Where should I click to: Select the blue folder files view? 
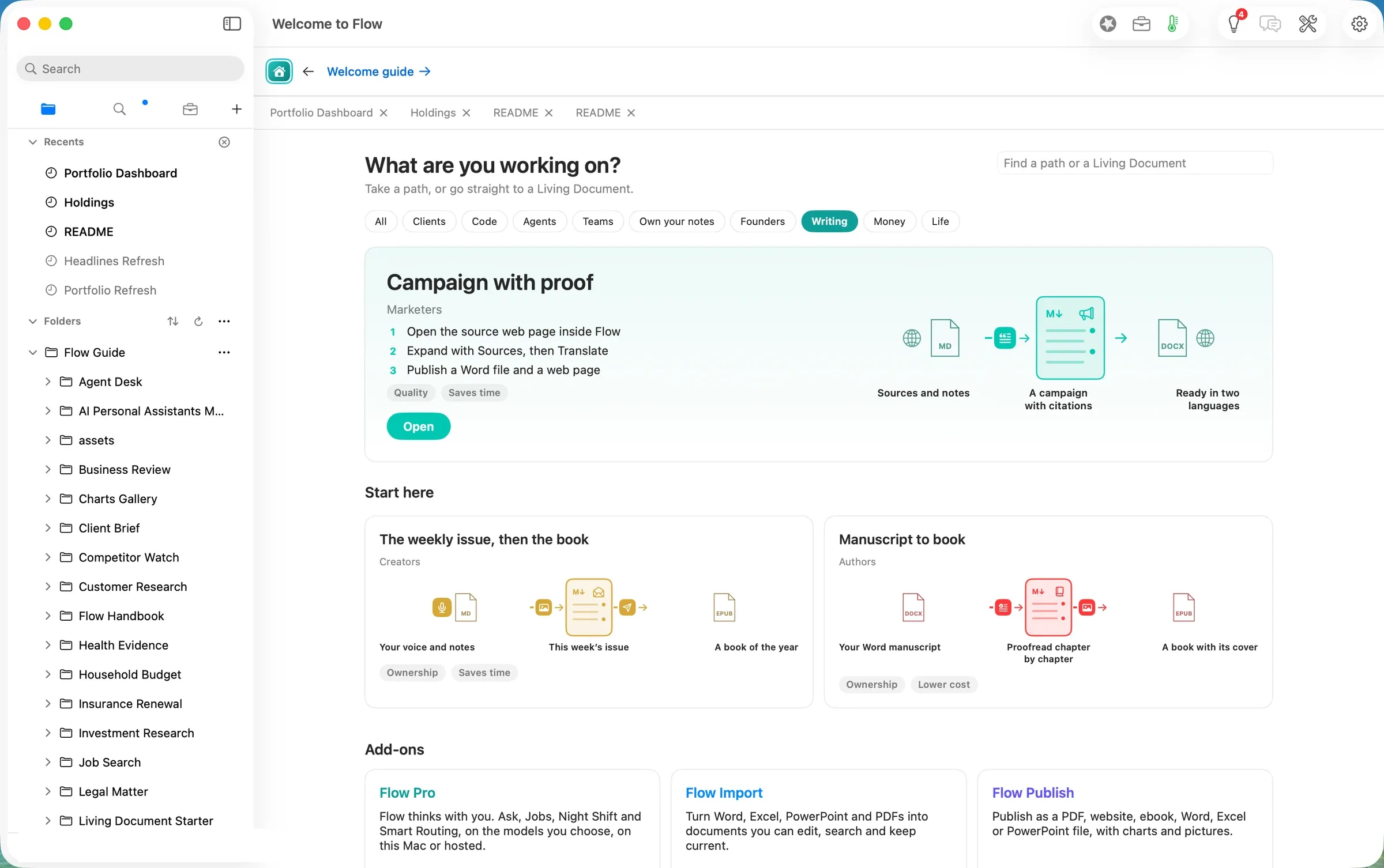[48, 109]
